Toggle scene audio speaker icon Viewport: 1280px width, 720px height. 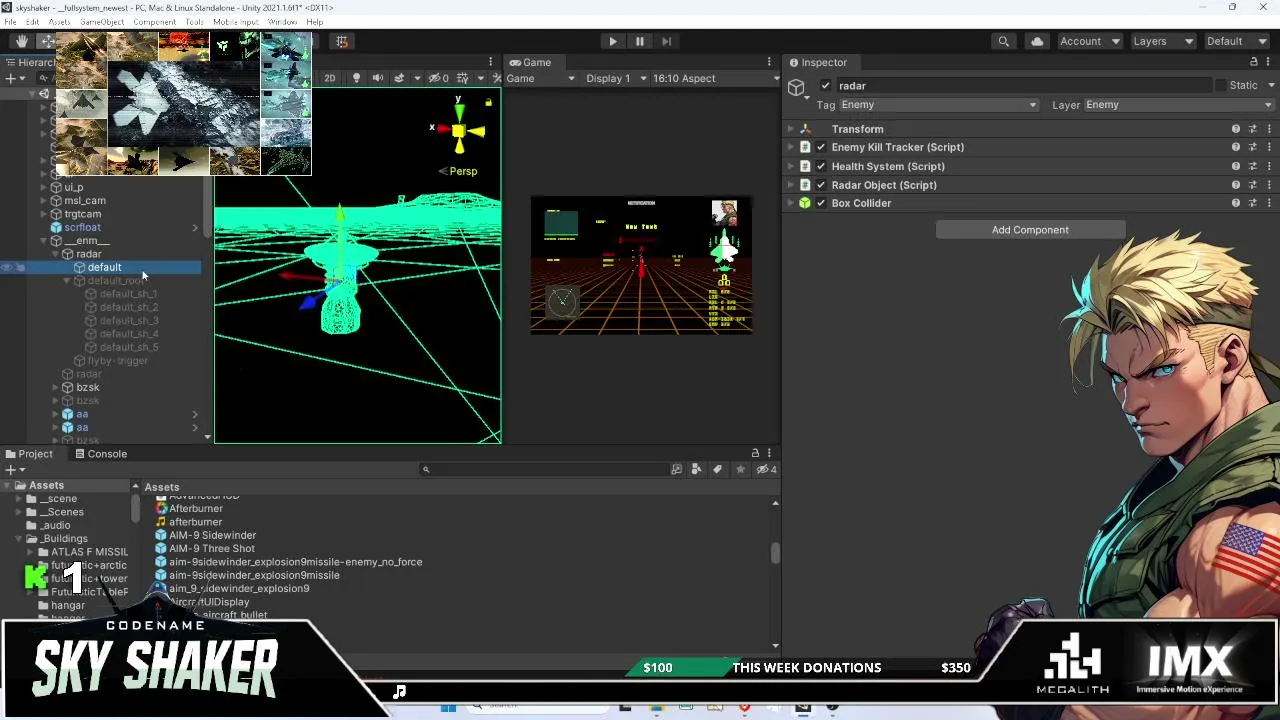[378, 78]
